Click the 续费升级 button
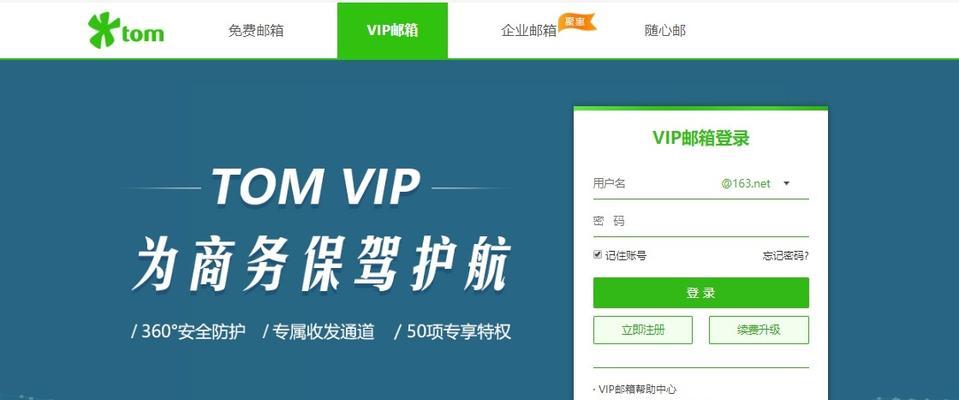Image resolution: width=959 pixels, height=400 pixels. pos(759,330)
